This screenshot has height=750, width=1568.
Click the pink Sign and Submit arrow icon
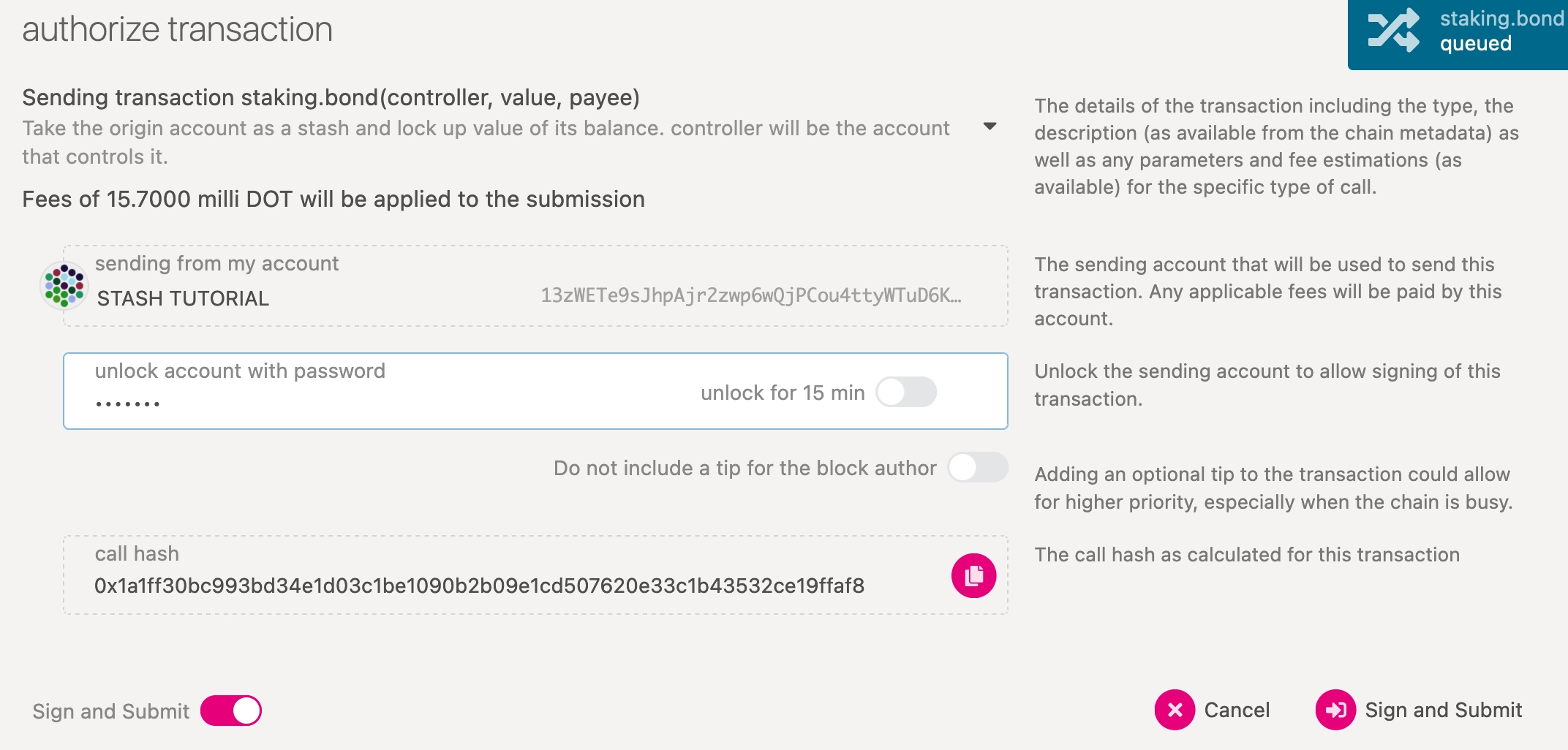pyautogui.click(x=1335, y=710)
